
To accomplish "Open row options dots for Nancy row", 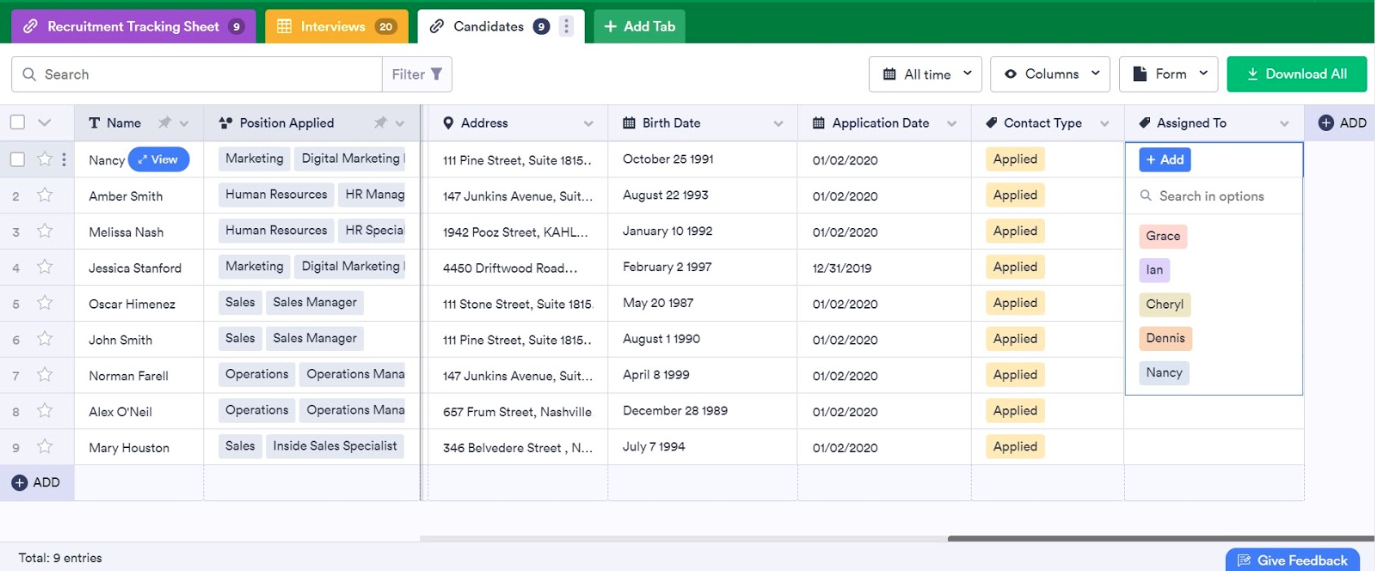I will point(64,160).
